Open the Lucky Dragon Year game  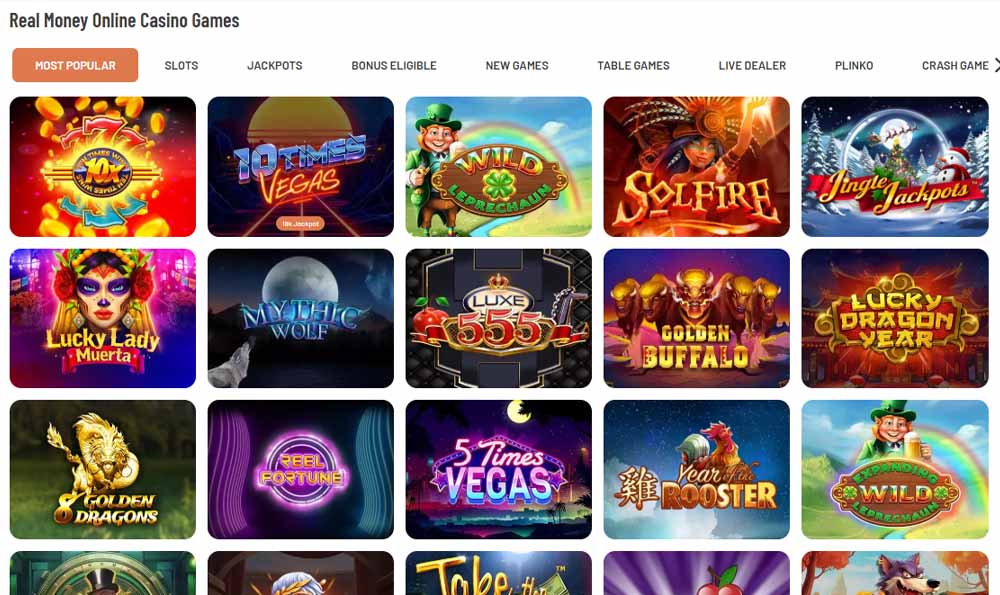click(895, 318)
